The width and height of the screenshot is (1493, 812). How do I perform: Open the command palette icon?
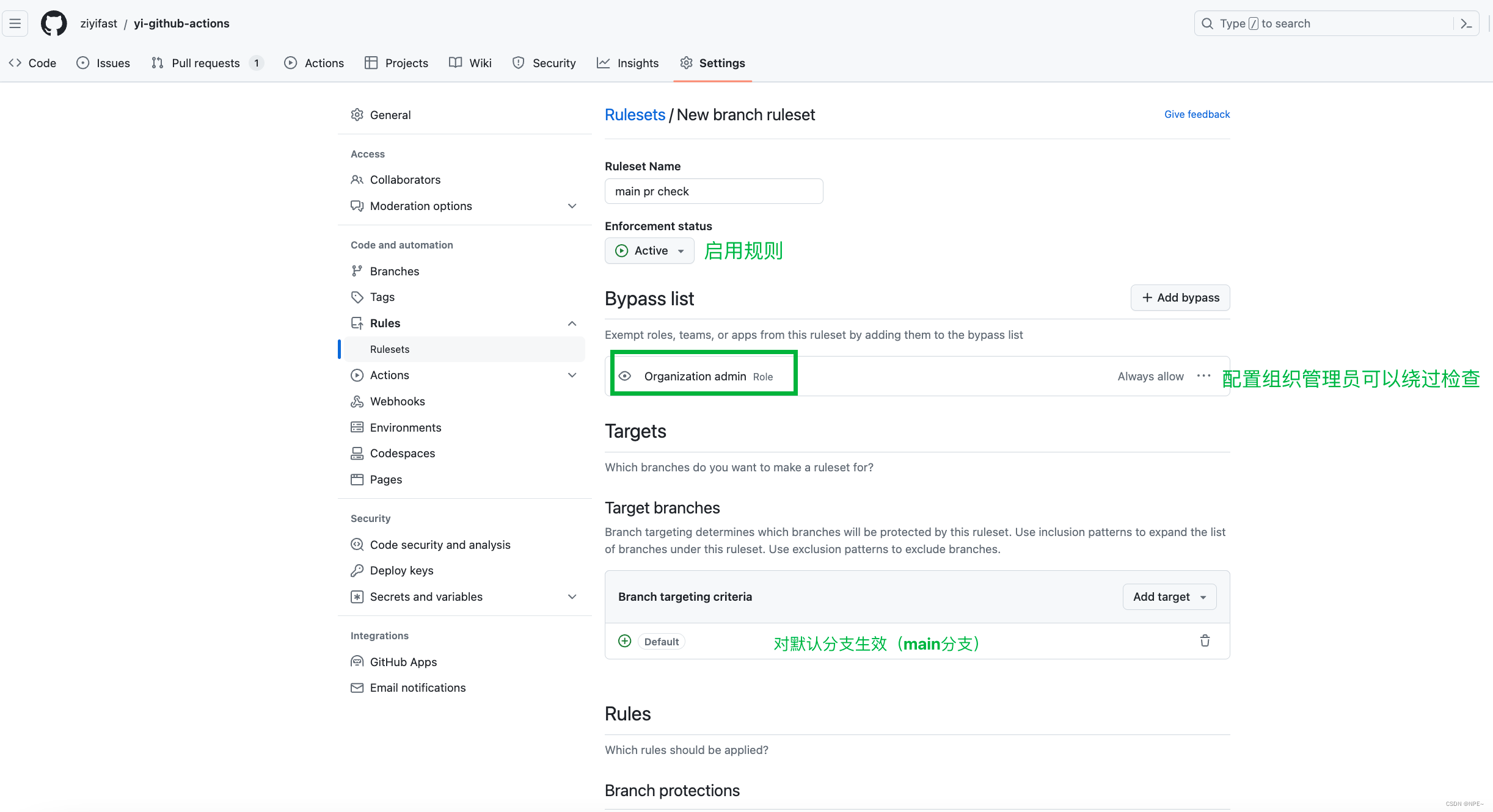pyautogui.click(x=1466, y=24)
